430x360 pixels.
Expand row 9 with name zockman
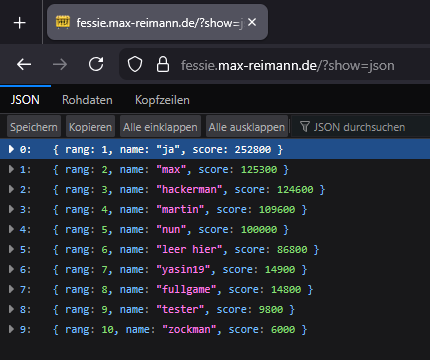[x=11, y=329]
